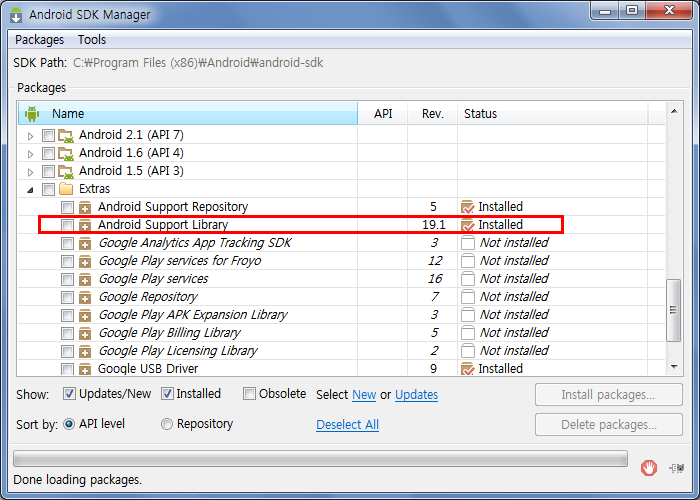Viewport: 700px width, 500px height.
Task: Click the not-installed status icon for Google Analytics App Tracking SDK
Action: pos(467,243)
